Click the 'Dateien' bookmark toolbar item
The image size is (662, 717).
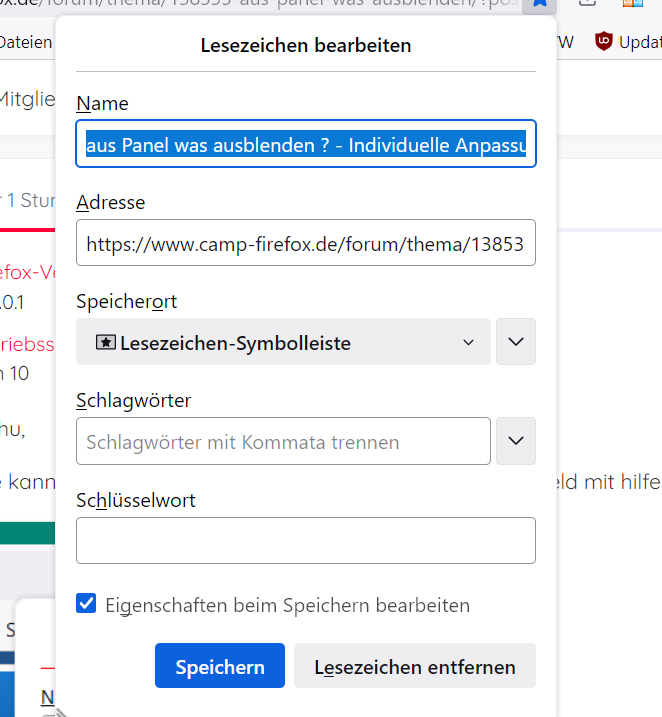(26, 42)
